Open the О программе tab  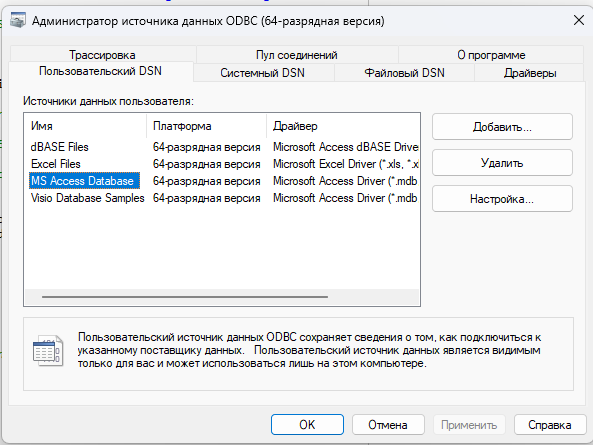pos(491,55)
